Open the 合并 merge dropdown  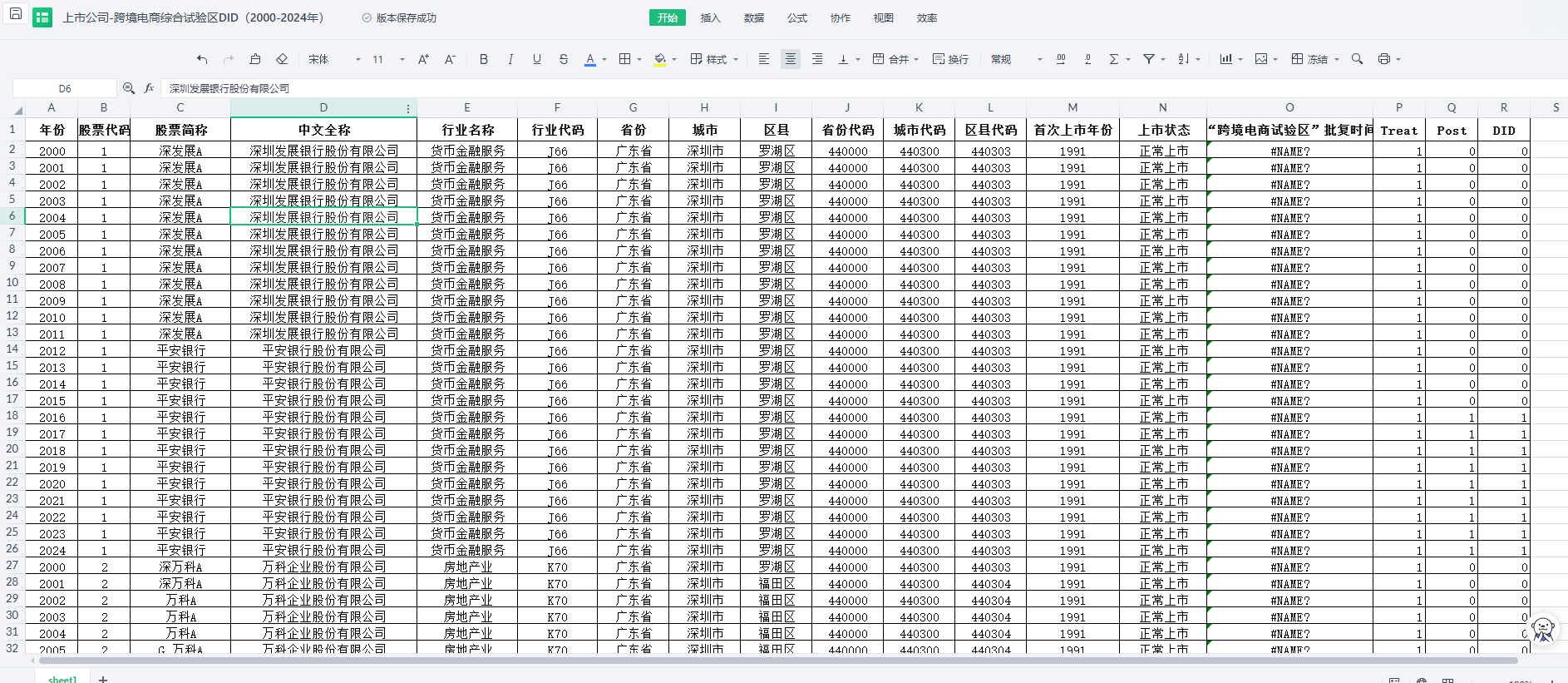[895, 59]
